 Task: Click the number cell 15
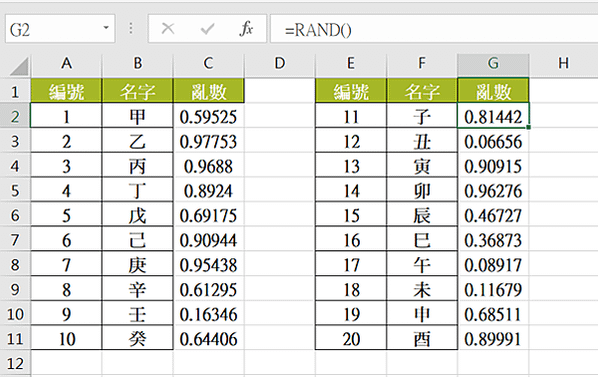(x=351, y=215)
